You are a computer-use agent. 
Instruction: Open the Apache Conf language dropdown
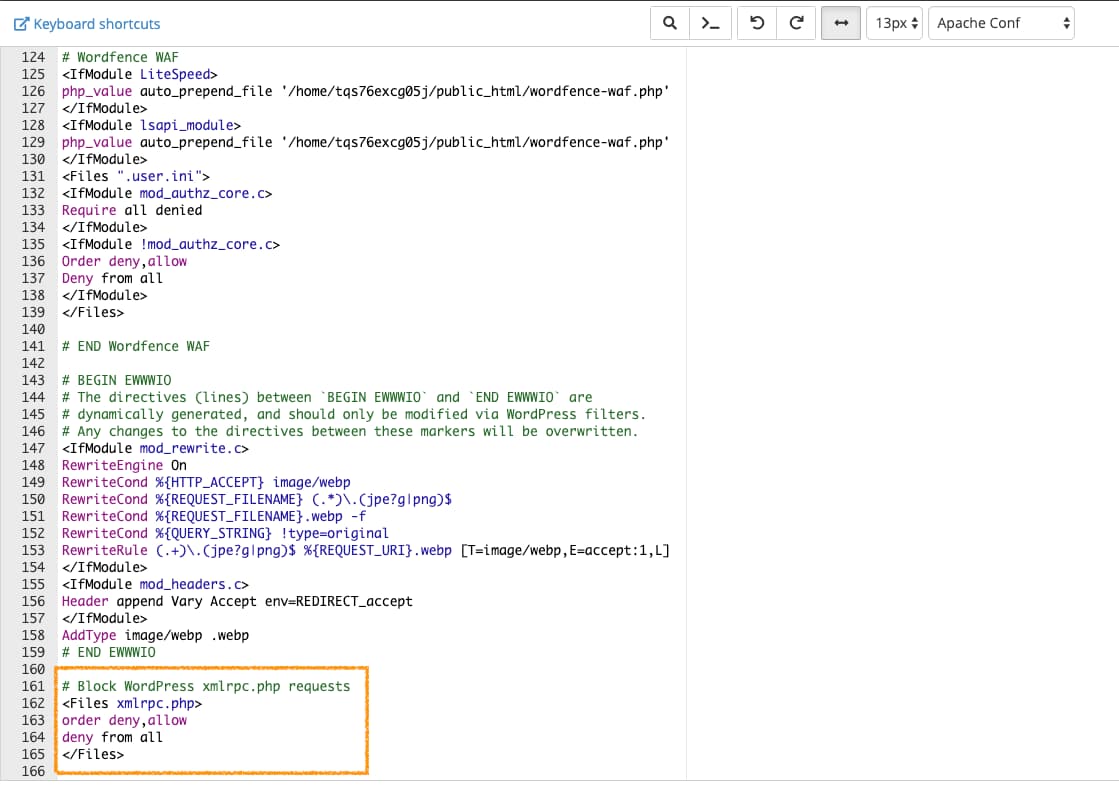coord(1001,23)
